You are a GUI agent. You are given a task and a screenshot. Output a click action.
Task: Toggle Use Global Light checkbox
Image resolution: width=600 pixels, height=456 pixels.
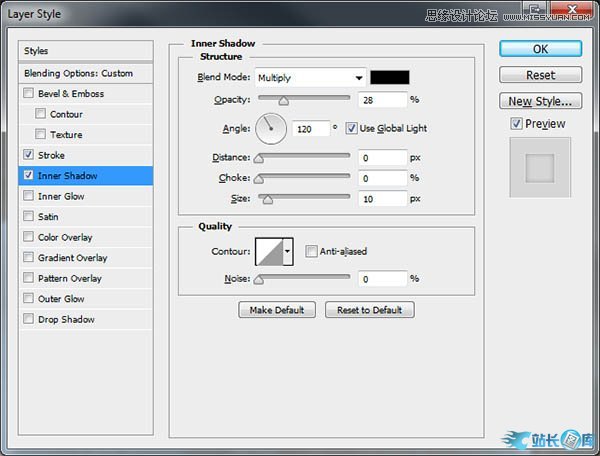351,128
